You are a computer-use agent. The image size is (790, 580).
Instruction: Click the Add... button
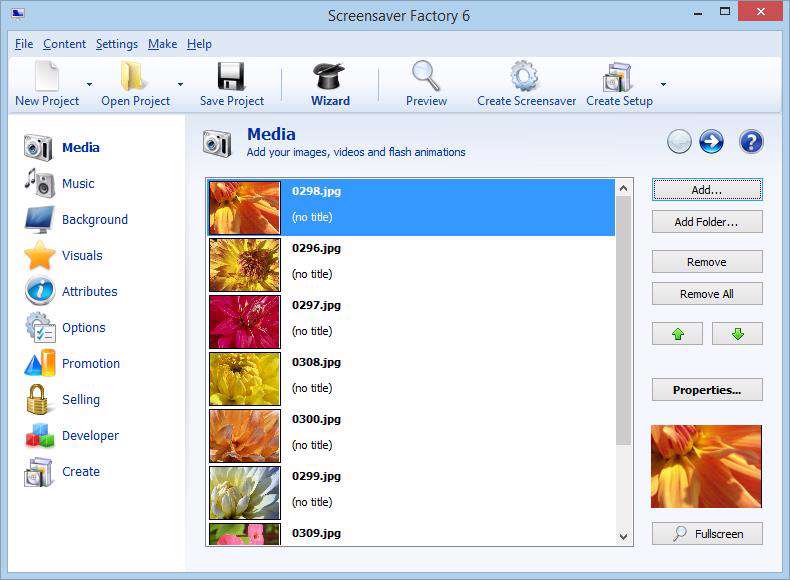point(707,189)
